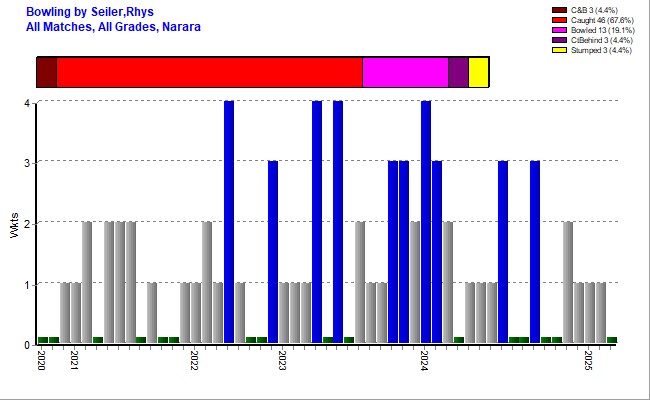Click the 'Bowling by Seiler,Rhys' chart title
The height and width of the screenshot is (400, 650).
coord(82,11)
